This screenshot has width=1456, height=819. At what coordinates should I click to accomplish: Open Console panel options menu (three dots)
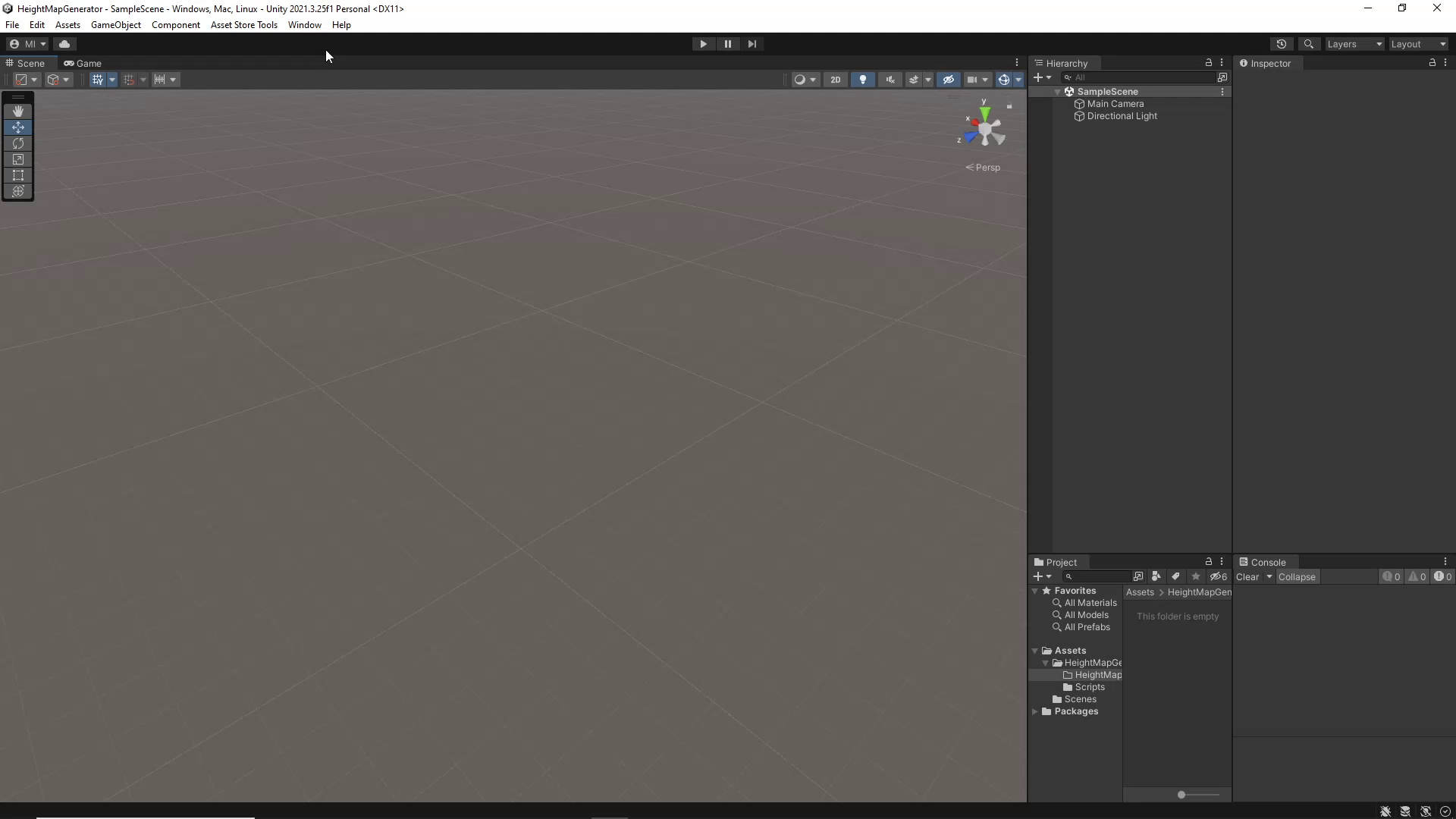[1445, 562]
